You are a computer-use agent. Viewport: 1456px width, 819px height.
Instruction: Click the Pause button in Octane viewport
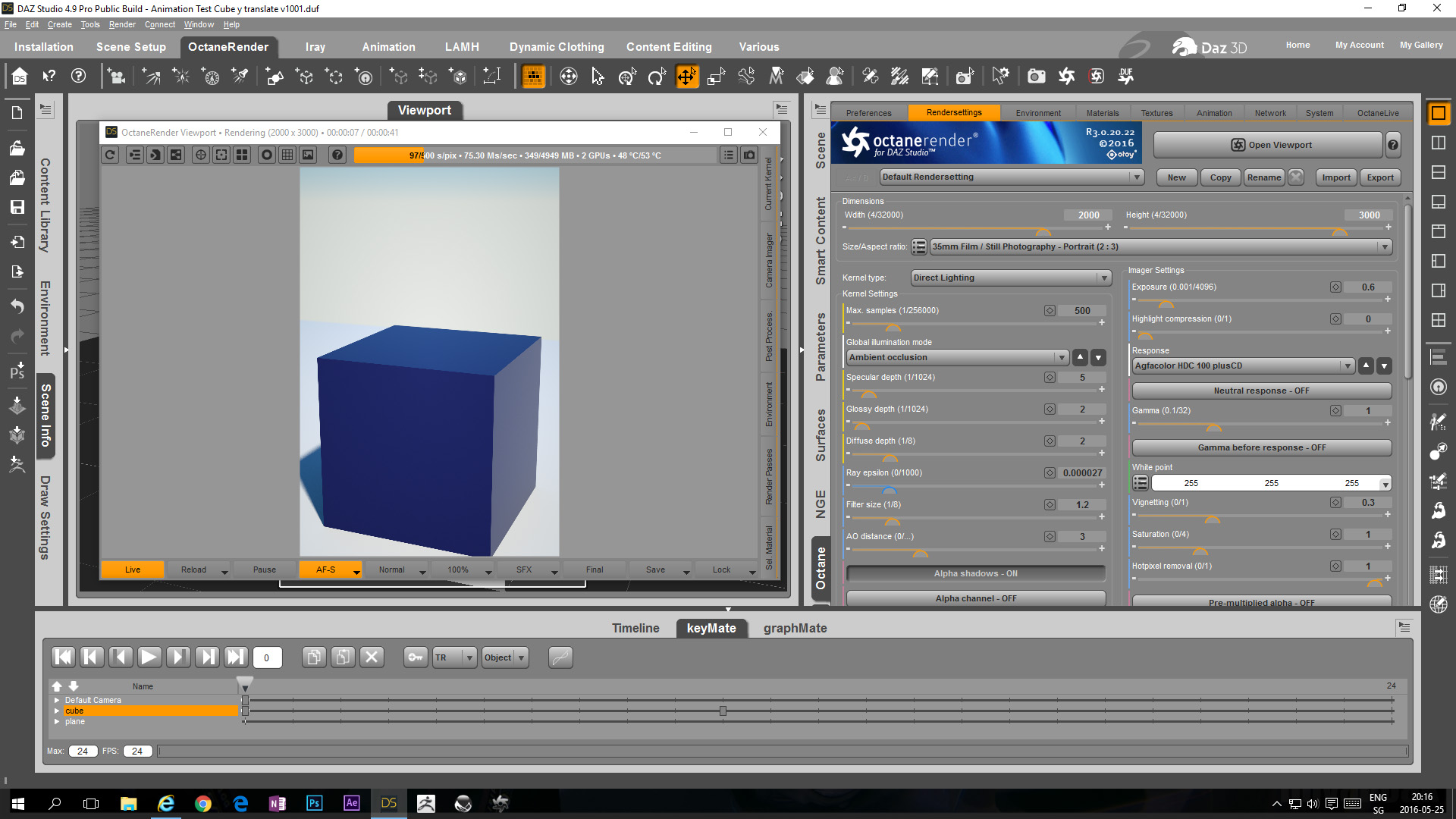(x=264, y=570)
